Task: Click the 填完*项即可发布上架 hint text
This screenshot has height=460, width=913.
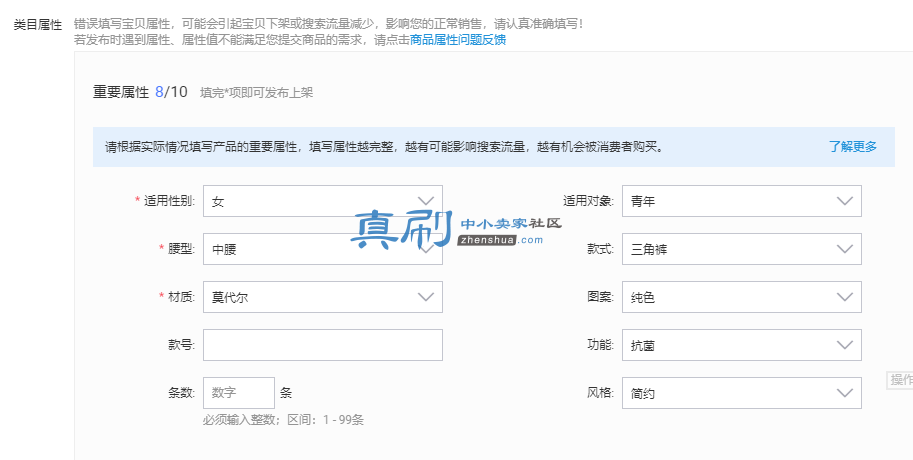Action: point(256,93)
